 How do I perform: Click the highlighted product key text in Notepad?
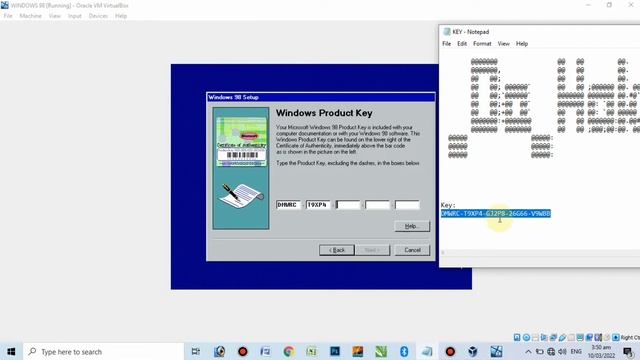click(496, 213)
